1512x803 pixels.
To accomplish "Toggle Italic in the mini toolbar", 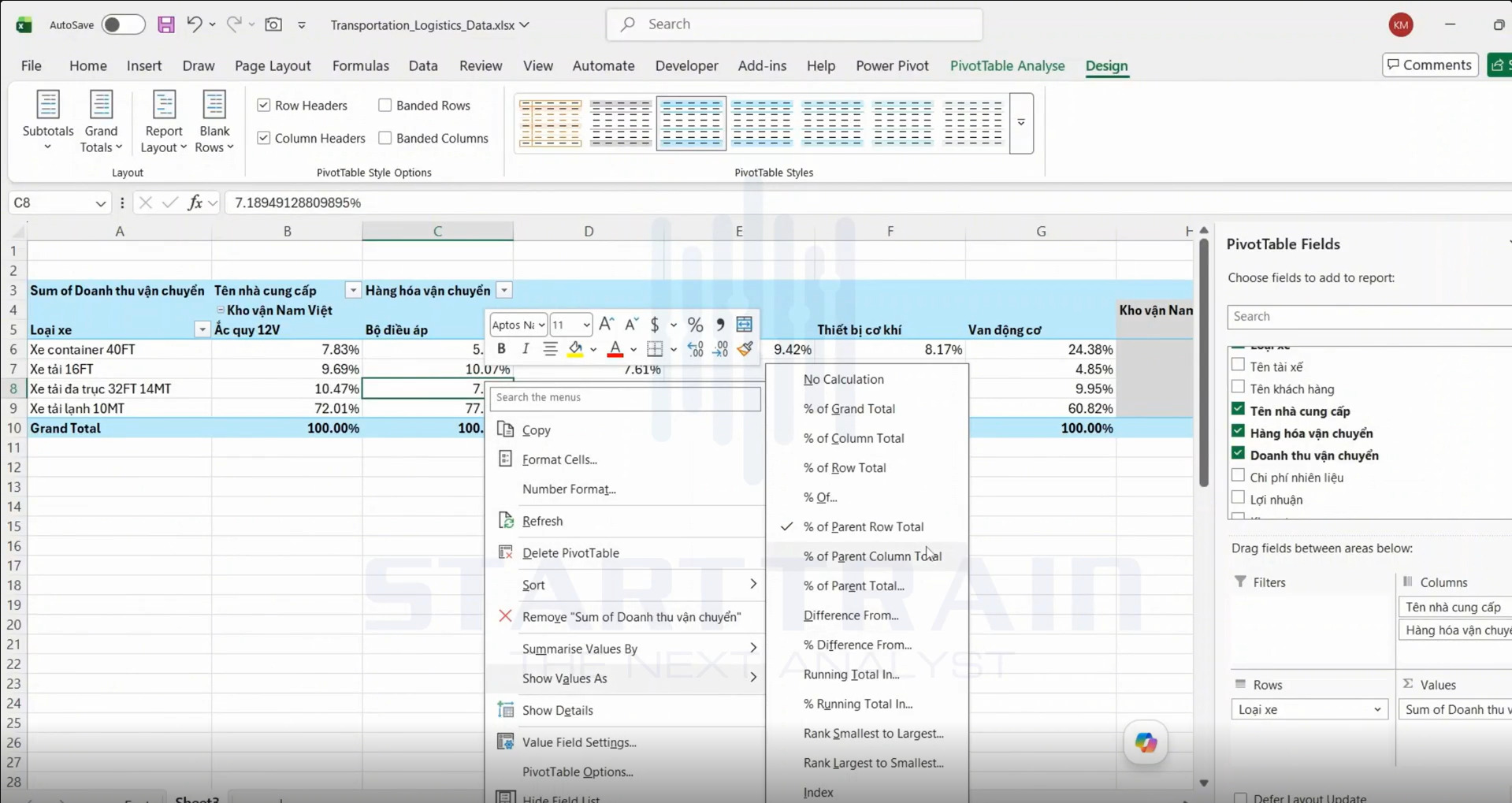I will tap(526, 349).
